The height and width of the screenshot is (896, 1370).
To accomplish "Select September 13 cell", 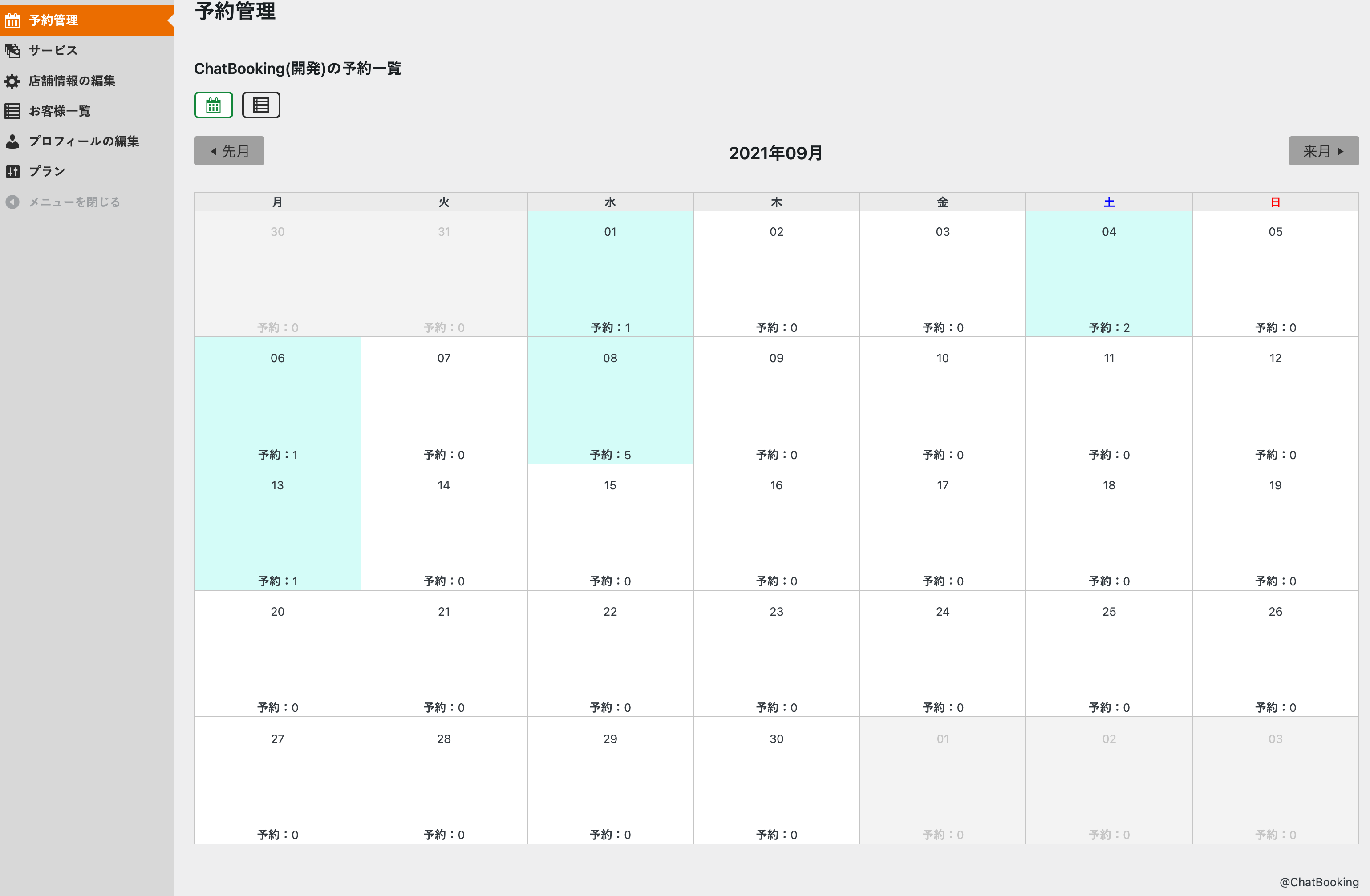I will 277,528.
